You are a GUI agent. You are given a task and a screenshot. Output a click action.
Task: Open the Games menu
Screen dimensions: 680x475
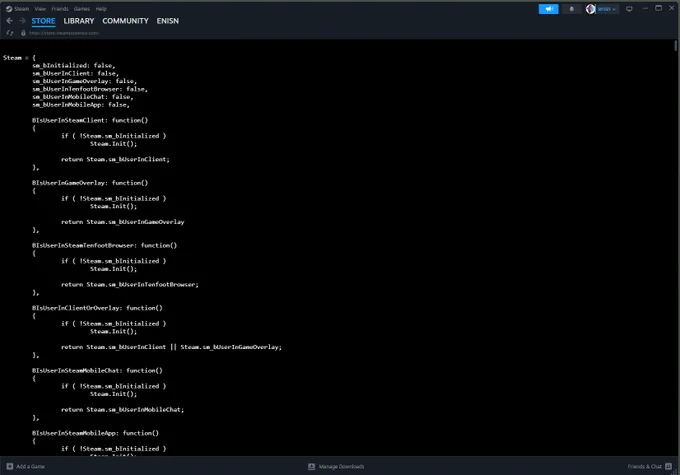click(82, 9)
